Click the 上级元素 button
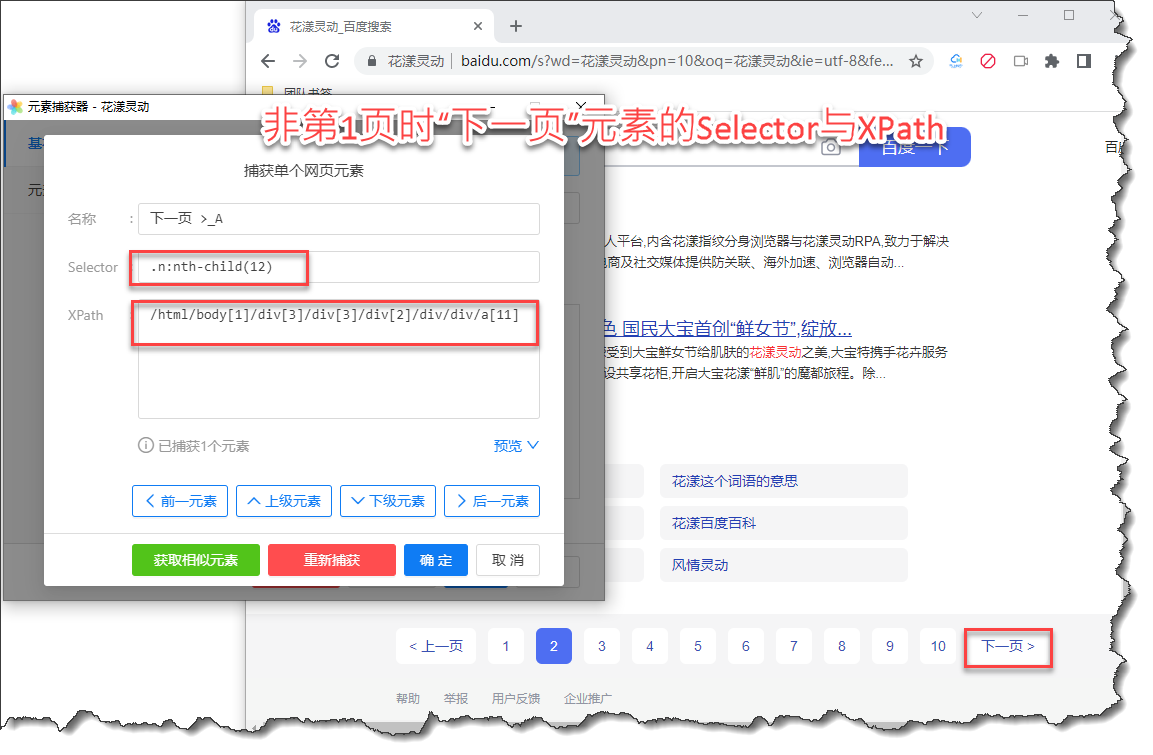The width and height of the screenshot is (1153, 755). (x=284, y=501)
